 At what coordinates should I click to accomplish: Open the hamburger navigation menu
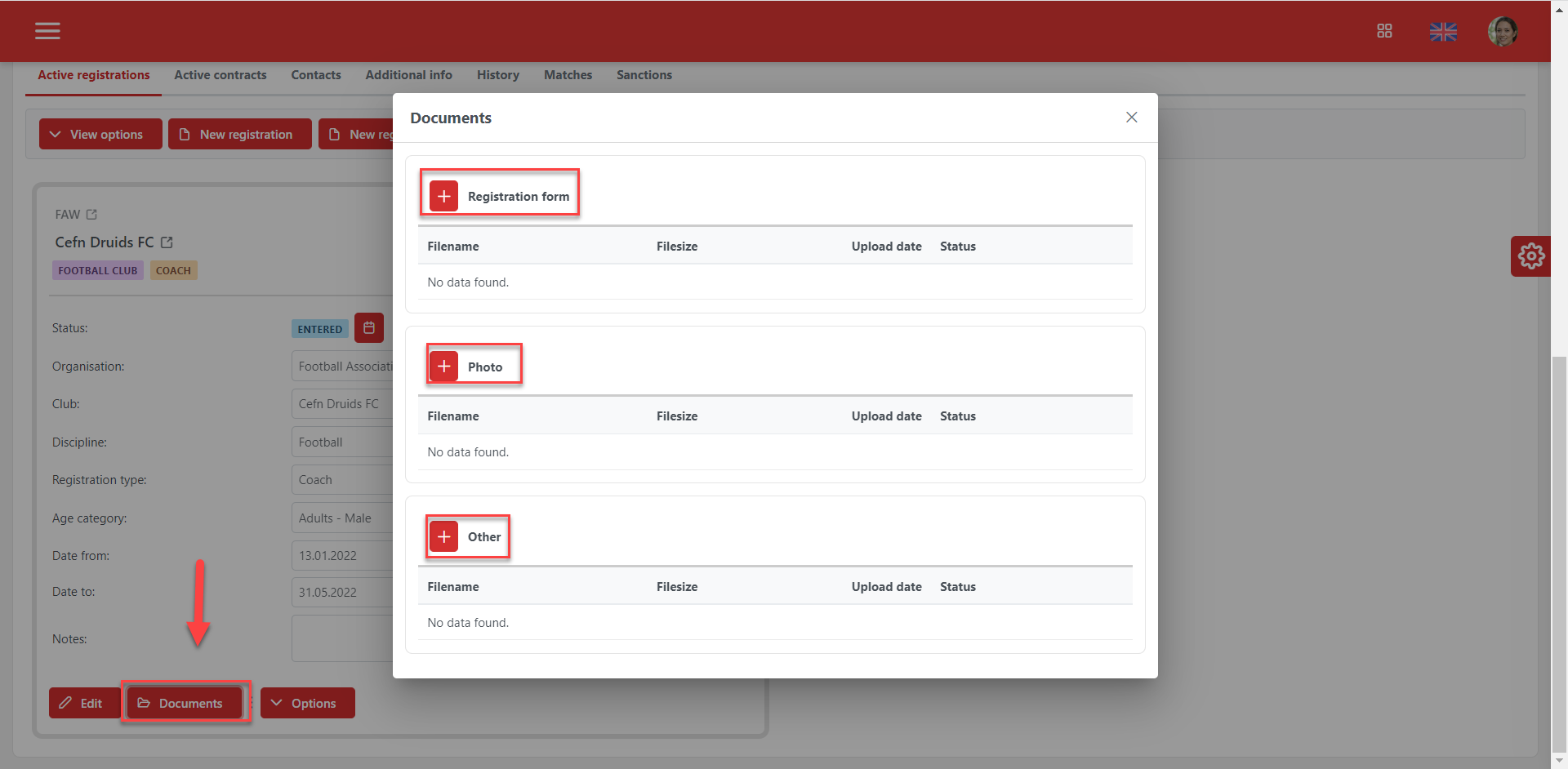(47, 31)
